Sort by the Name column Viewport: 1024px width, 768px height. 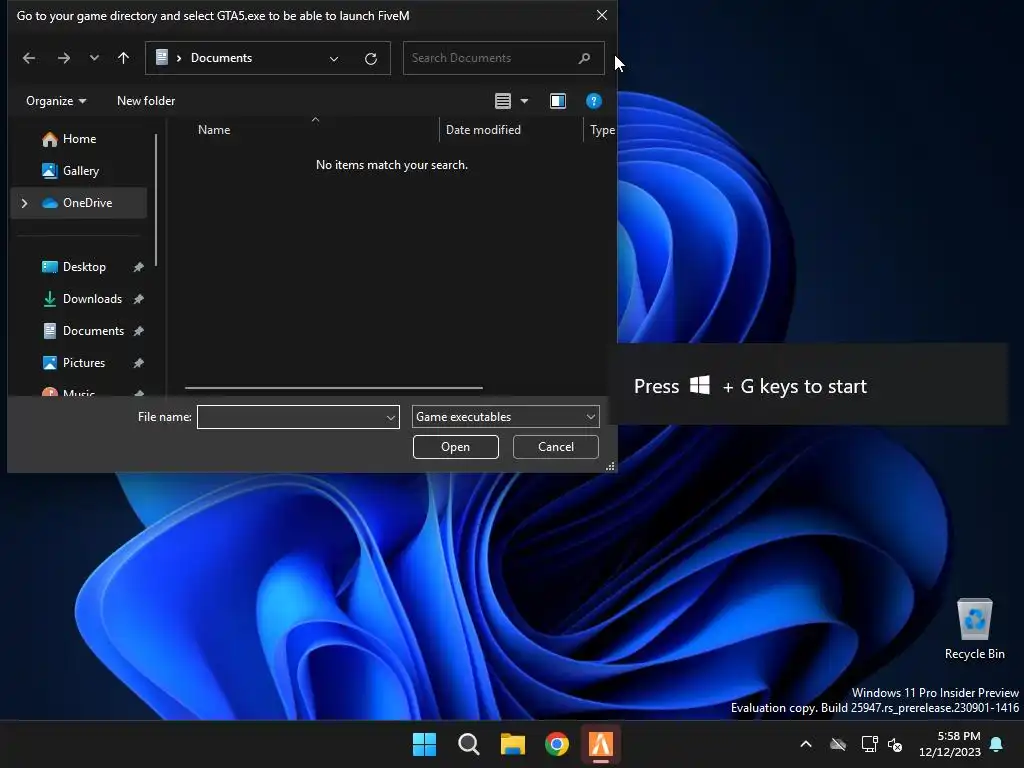point(214,130)
